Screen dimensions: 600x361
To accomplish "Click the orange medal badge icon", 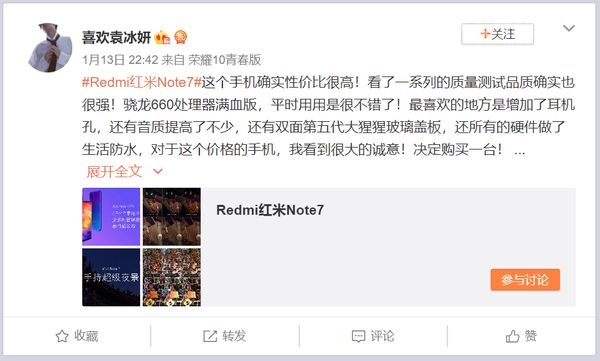I will coord(180,38).
